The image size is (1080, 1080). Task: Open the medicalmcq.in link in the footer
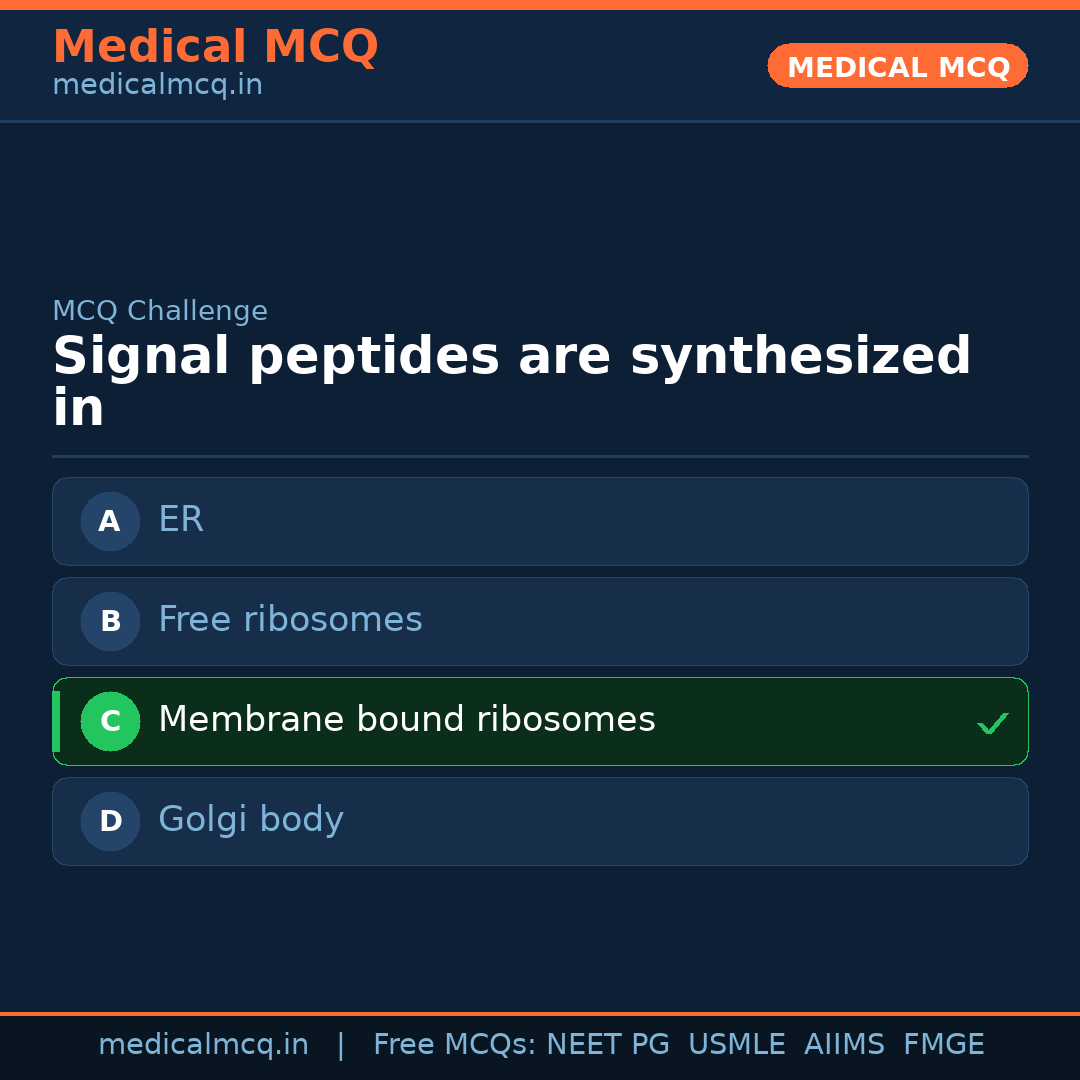(x=203, y=1045)
